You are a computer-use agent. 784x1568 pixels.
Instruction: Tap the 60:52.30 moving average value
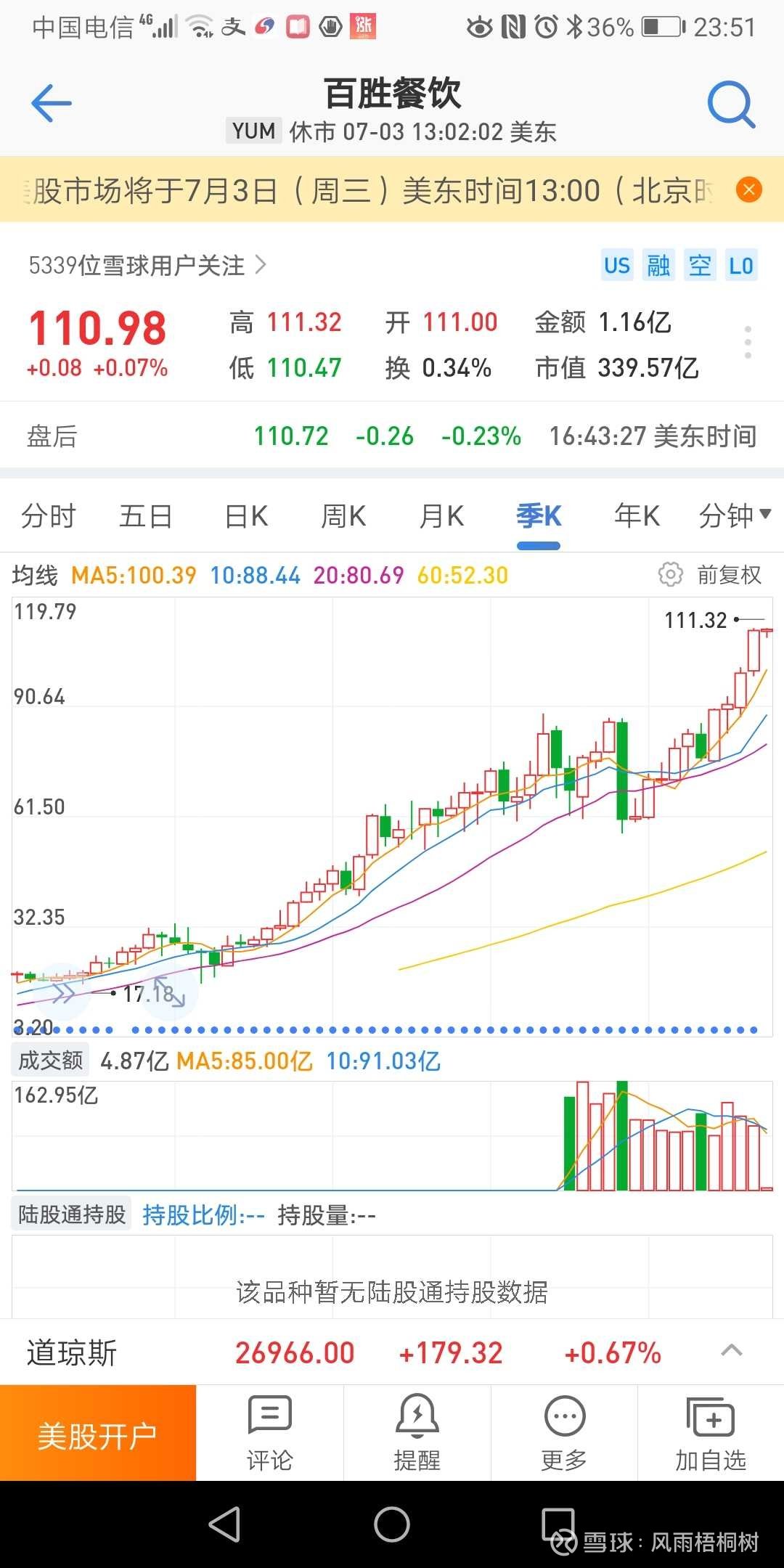click(x=462, y=575)
